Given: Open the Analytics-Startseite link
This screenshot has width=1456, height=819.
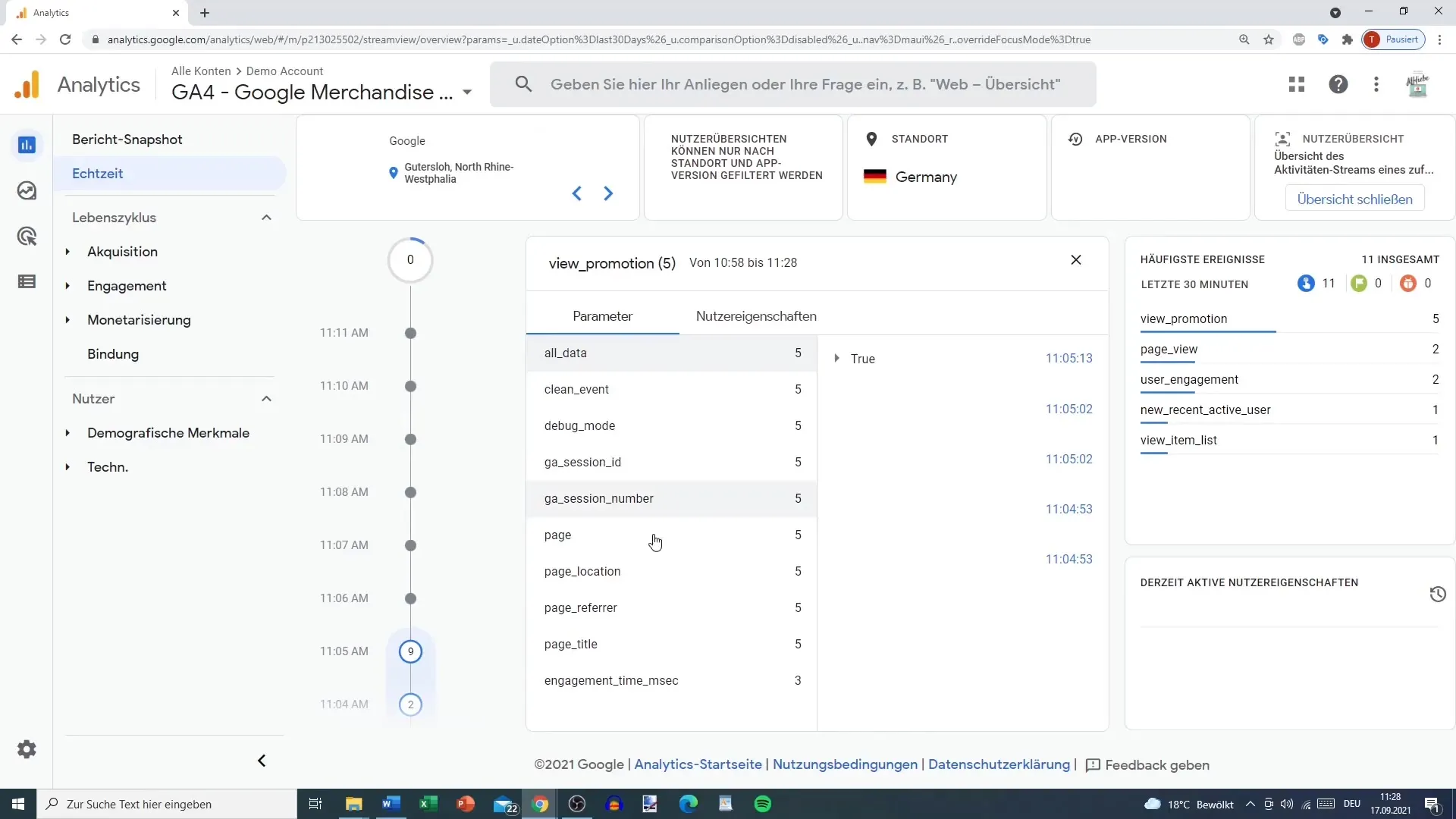Looking at the screenshot, I should (x=698, y=764).
